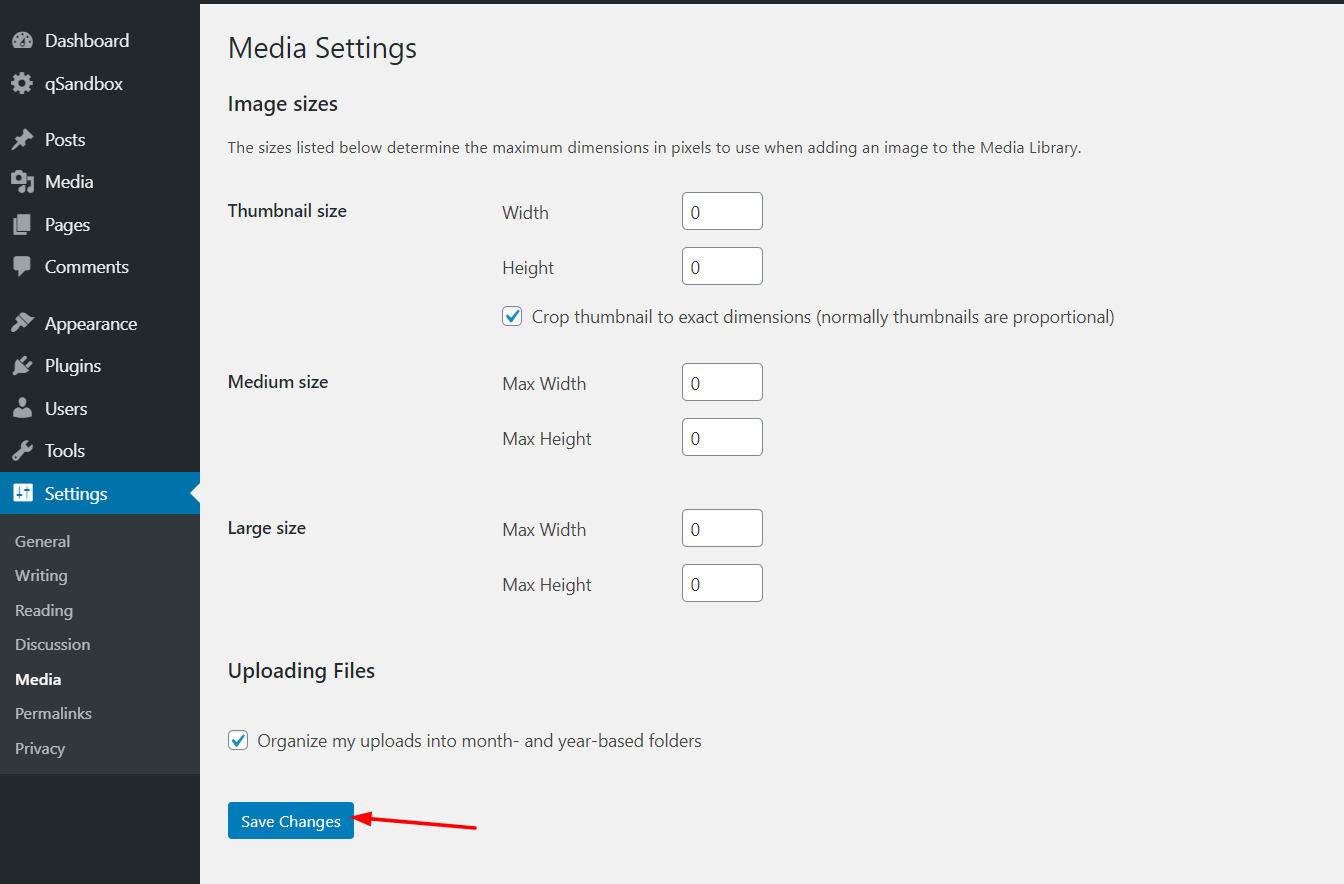Click the Dashboard gauge icon

coord(22,41)
